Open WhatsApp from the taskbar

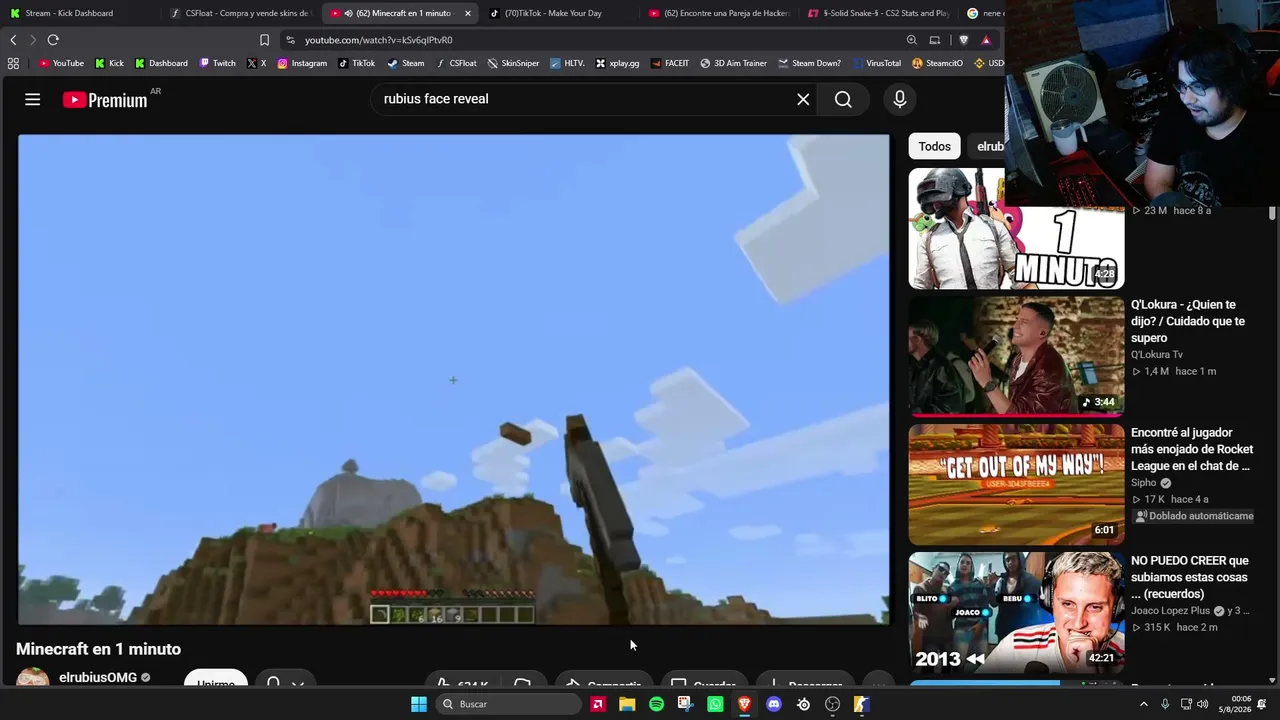point(715,704)
